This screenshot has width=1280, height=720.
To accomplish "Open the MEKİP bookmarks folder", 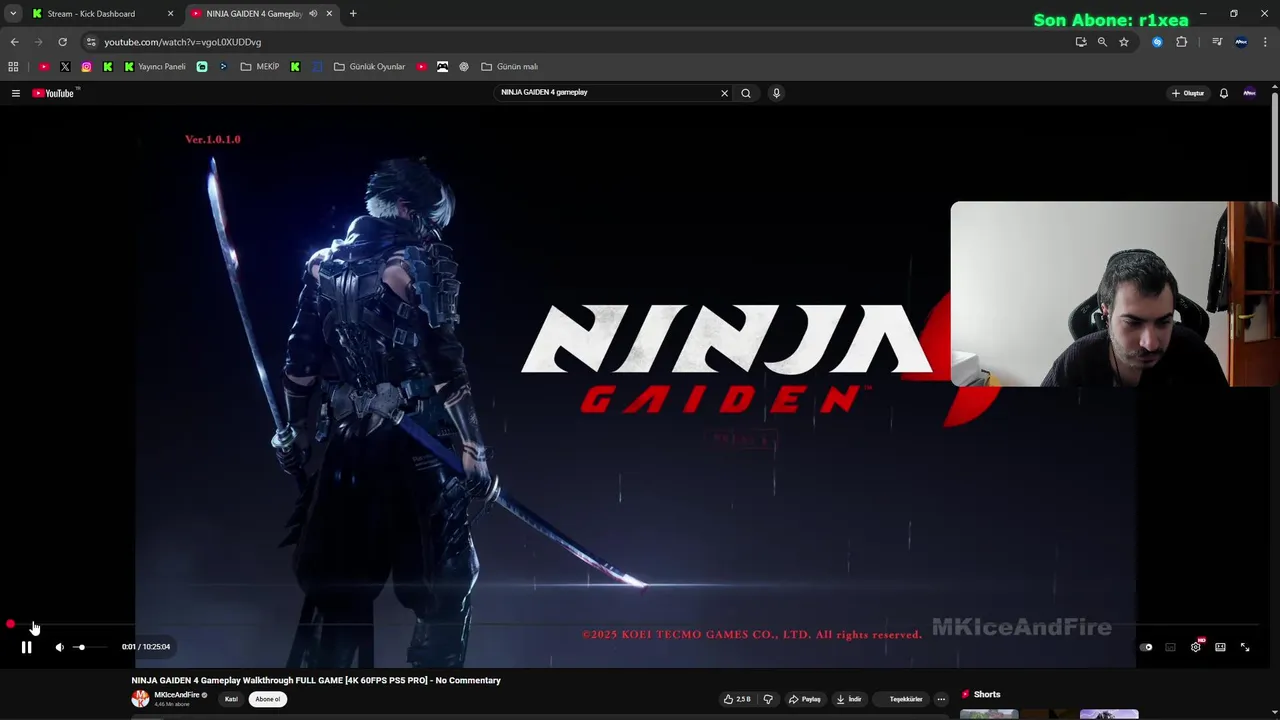I will click(x=260, y=67).
